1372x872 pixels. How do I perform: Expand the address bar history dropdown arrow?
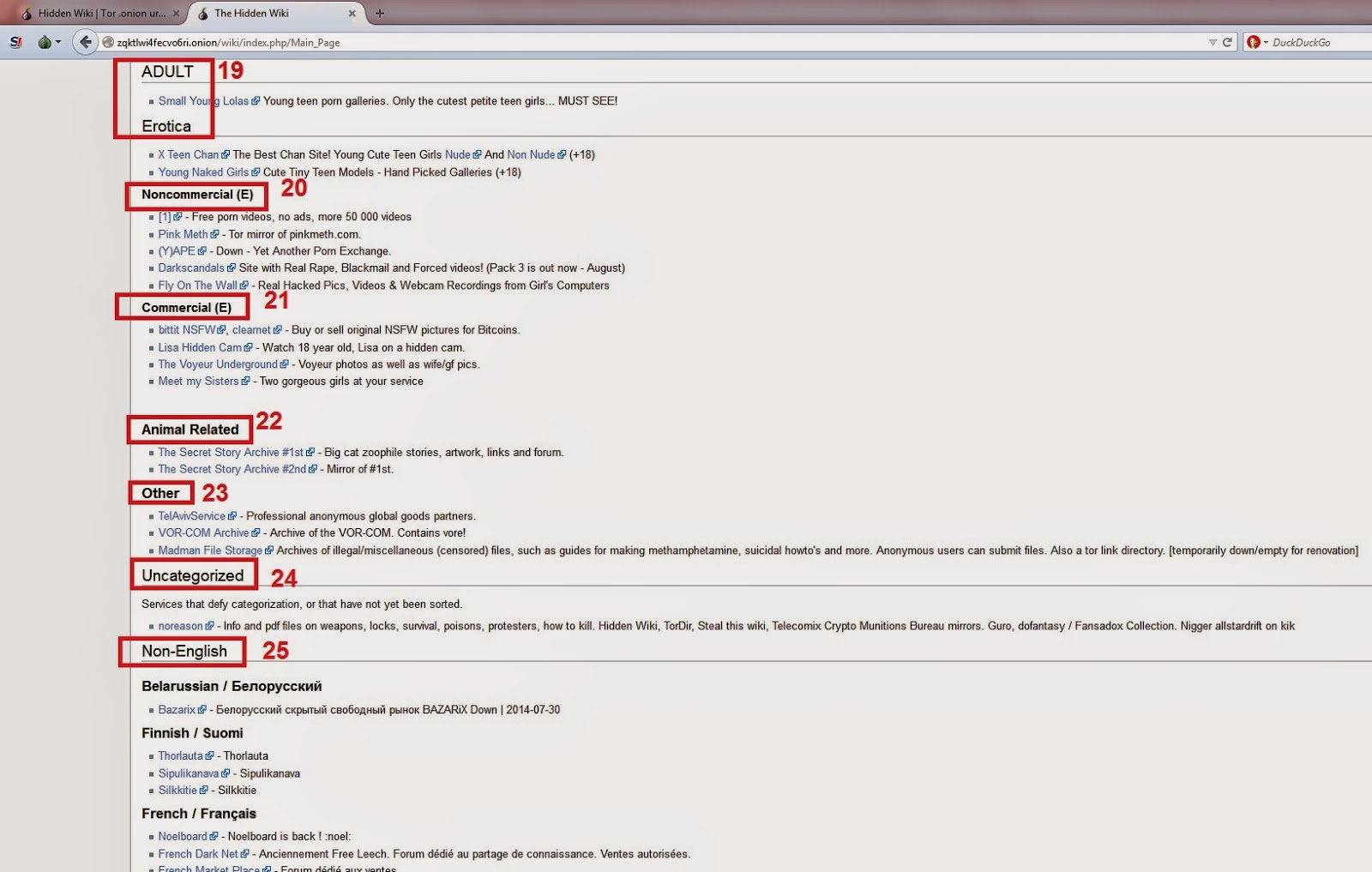pyautogui.click(x=1213, y=42)
